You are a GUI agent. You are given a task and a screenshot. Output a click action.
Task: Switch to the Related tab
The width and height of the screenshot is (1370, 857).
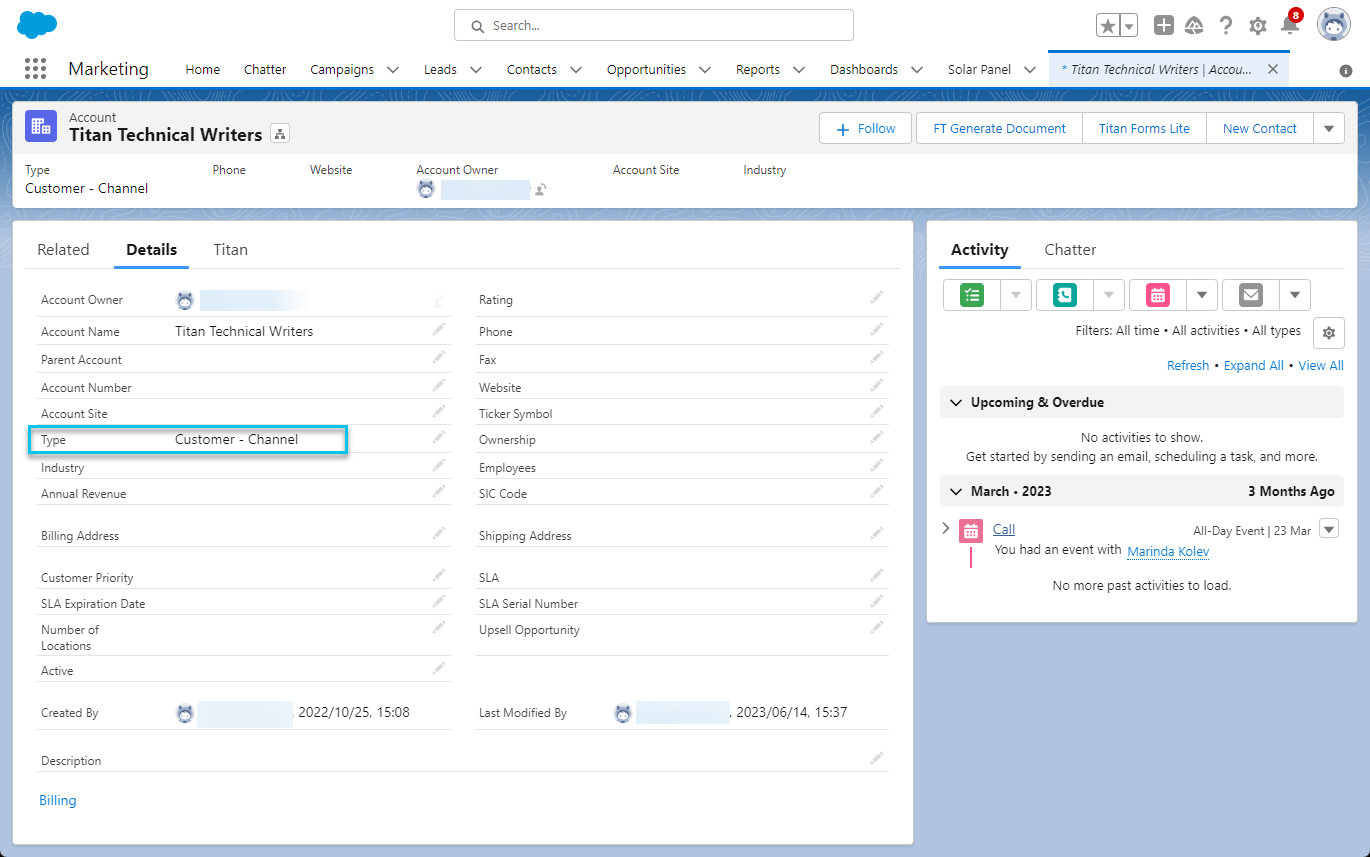pyautogui.click(x=63, y=250)
